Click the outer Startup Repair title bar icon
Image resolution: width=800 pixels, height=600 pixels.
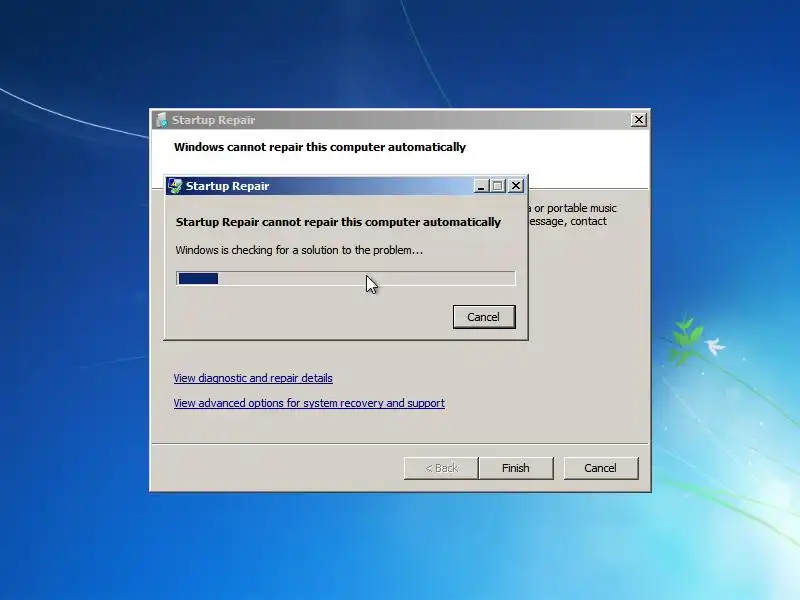tap(162, 120)
